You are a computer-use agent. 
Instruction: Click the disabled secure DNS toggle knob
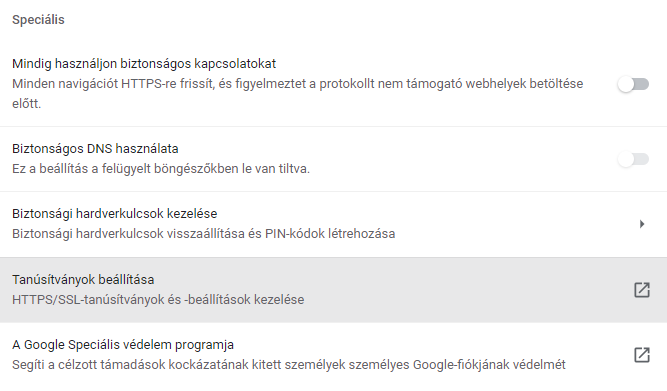pos(626,160)
